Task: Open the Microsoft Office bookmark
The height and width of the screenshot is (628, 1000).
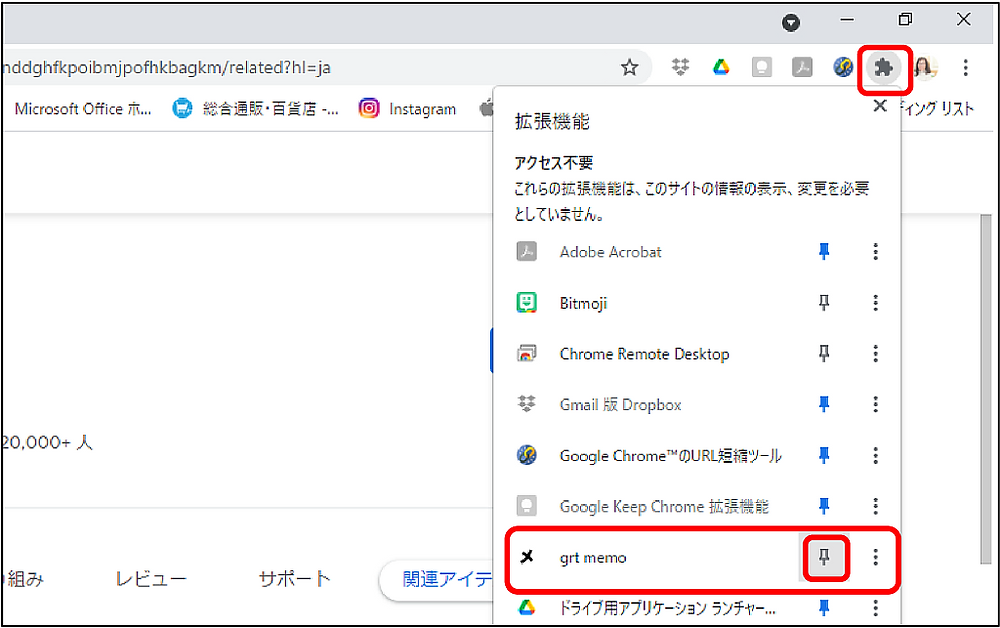Action: coord(82,109)
